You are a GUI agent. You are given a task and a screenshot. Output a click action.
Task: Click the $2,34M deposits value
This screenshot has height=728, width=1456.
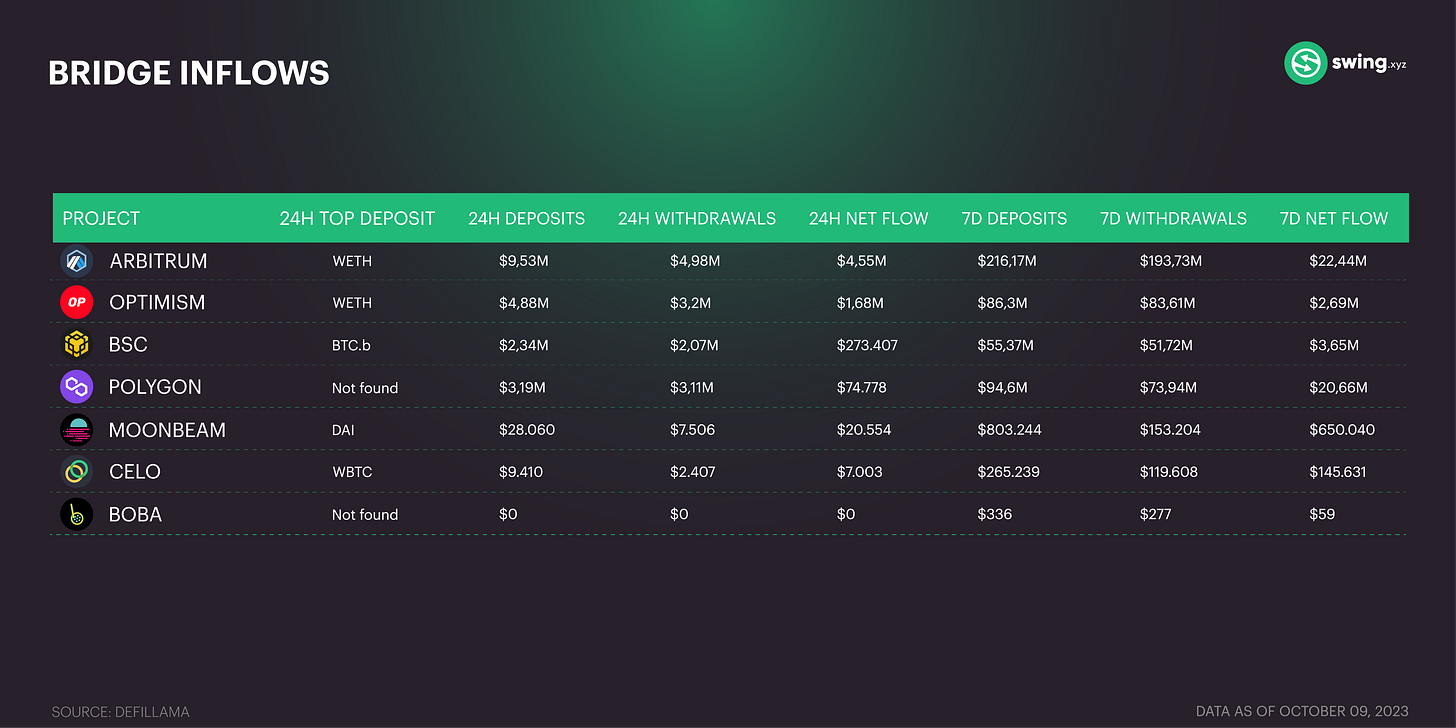pos(524,345)
